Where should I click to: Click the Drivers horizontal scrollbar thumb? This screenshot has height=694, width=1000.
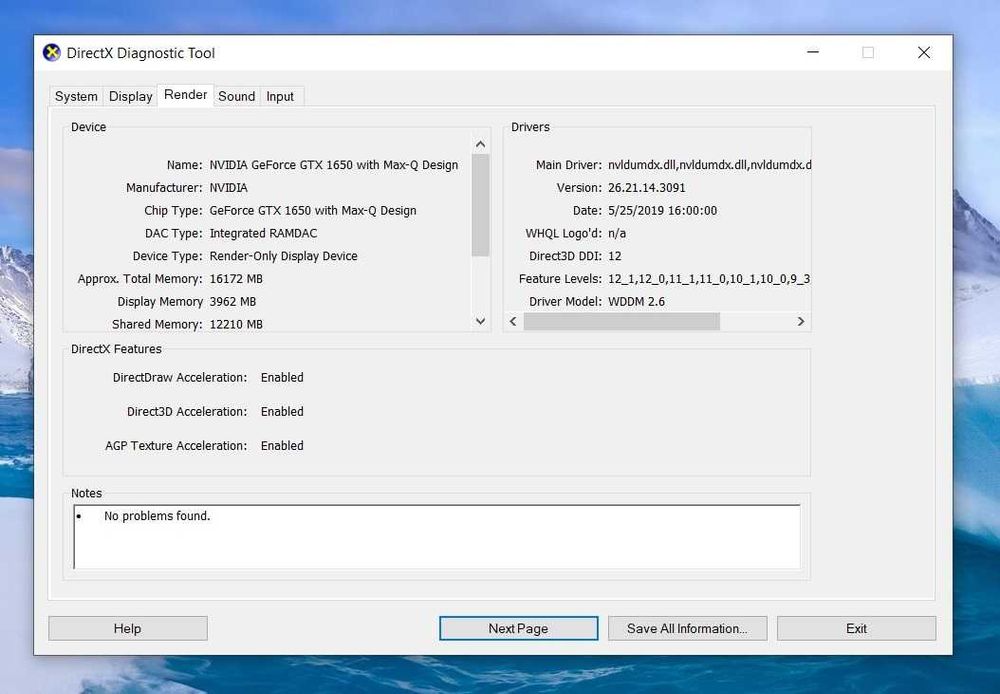[621, 321]
